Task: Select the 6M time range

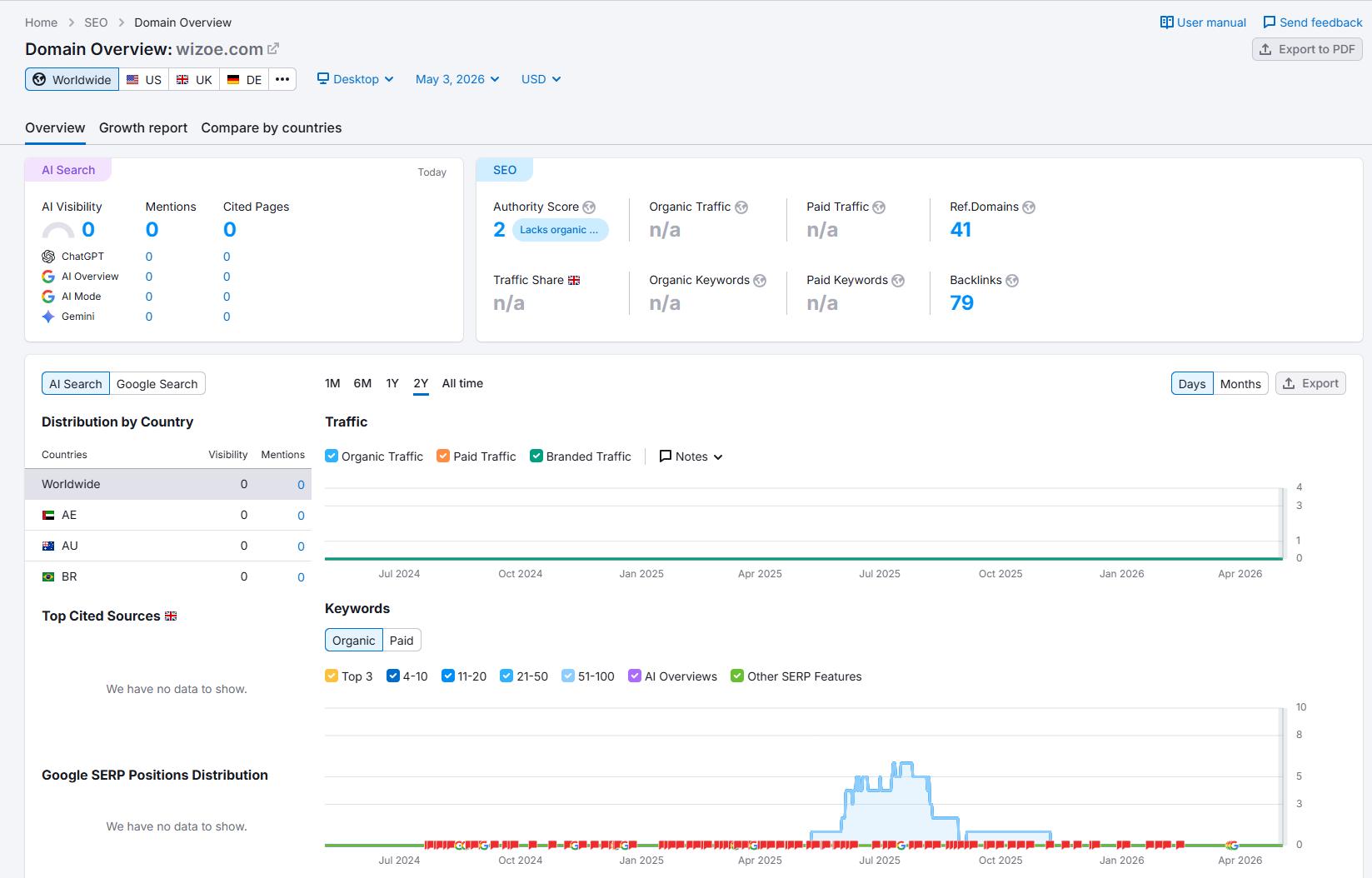Action: coord(362,383)
